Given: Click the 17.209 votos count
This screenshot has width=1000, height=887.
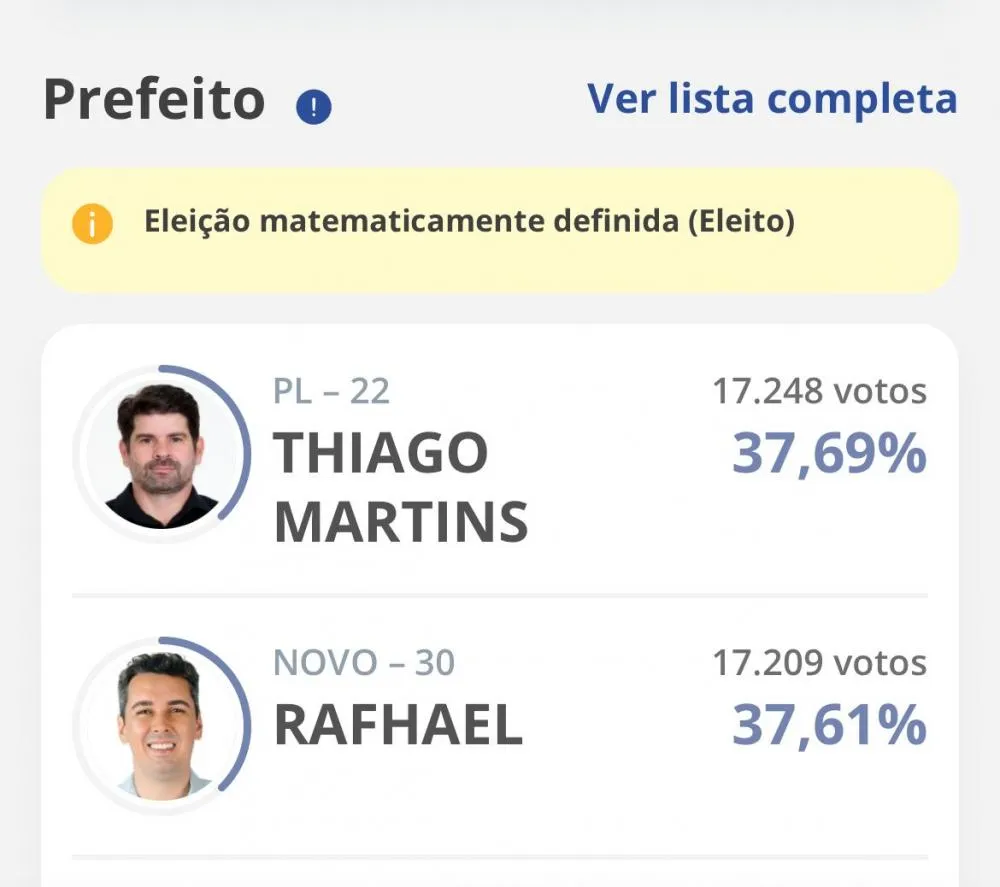Looking at the screenshot, I should click(820, 663).
